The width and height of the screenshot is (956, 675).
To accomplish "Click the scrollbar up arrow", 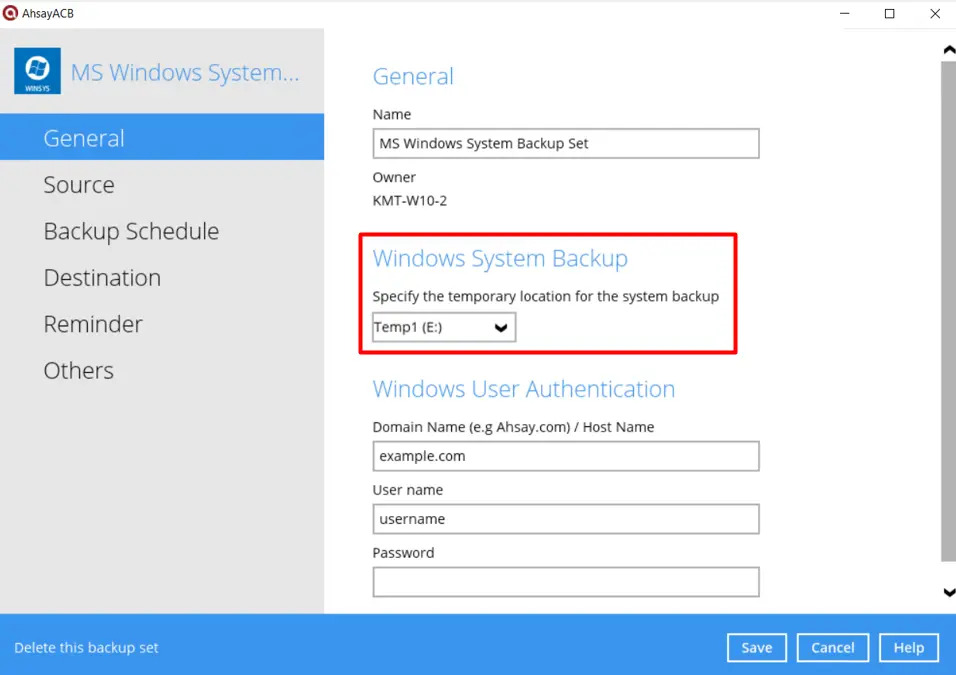I will (948, 50).
